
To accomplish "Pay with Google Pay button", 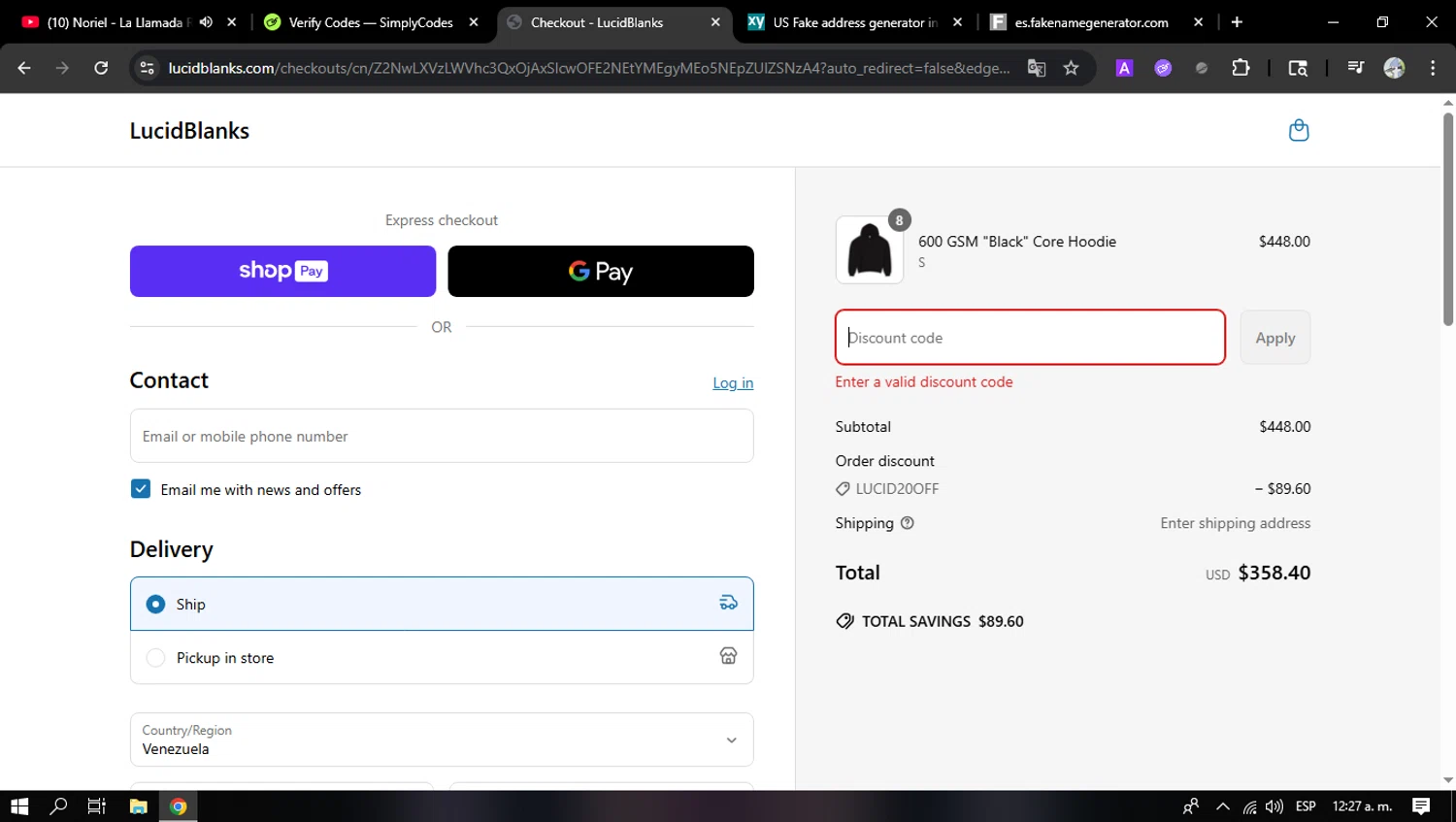I will coord(601,271).
